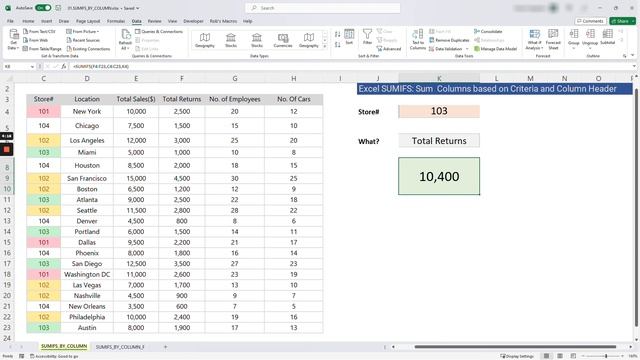The width and height of the screenshot is (640, 360).
Task: Switch to SUMIFS_BY_COLUMN_F sheet tab
Action: point(120,347)
